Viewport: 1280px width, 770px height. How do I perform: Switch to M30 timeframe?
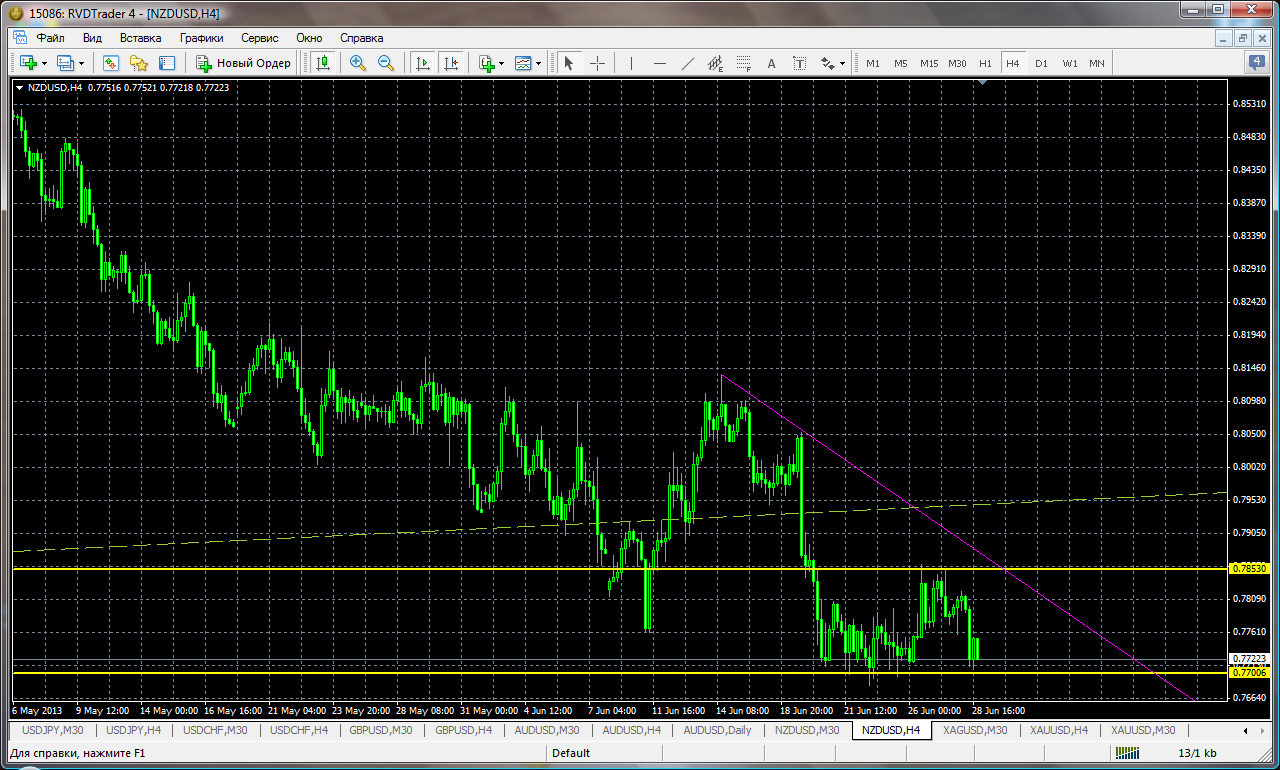click(x=957, y=63)
